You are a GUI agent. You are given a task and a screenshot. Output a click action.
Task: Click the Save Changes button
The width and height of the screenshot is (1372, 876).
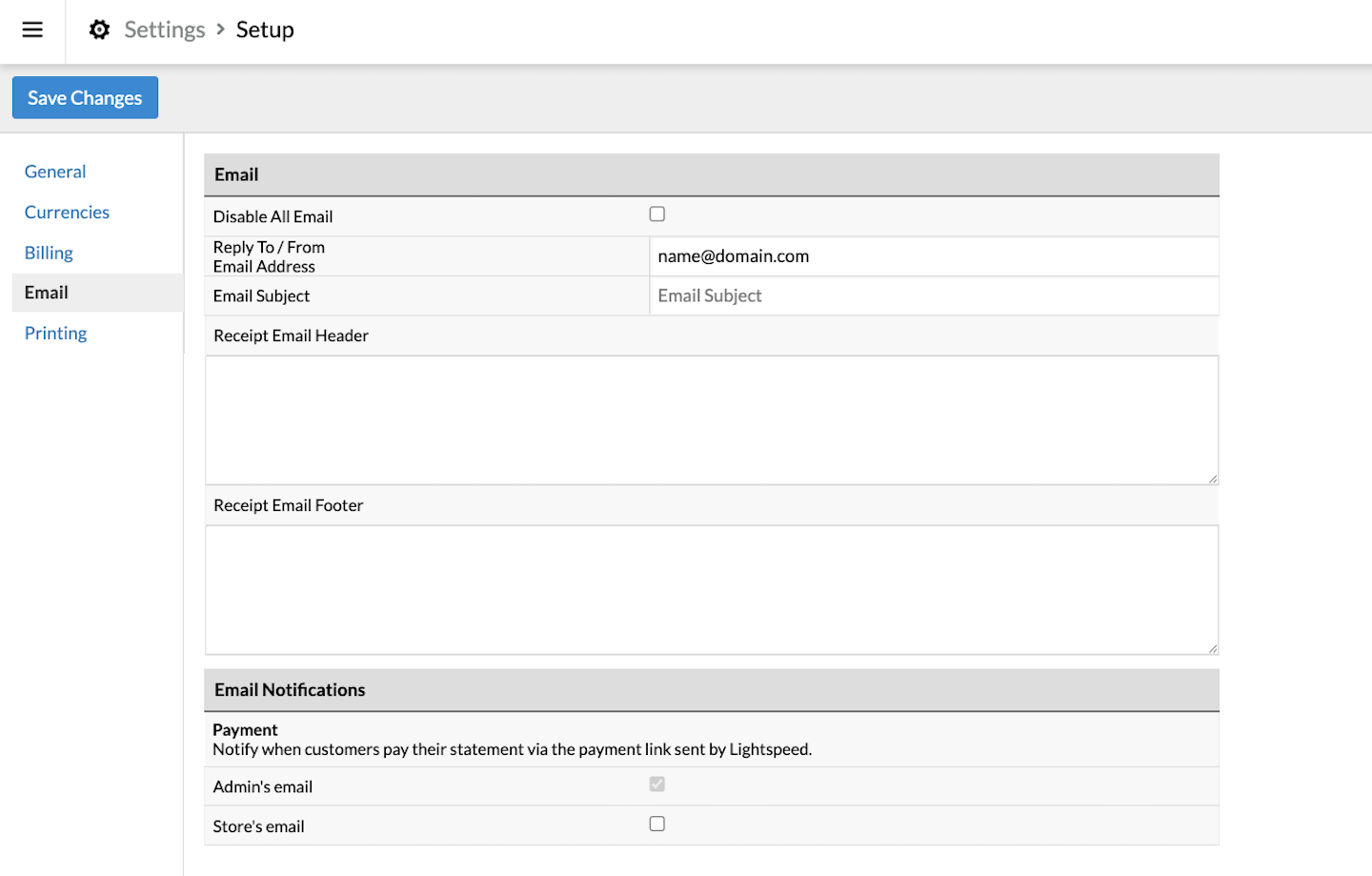pos(85,97)
